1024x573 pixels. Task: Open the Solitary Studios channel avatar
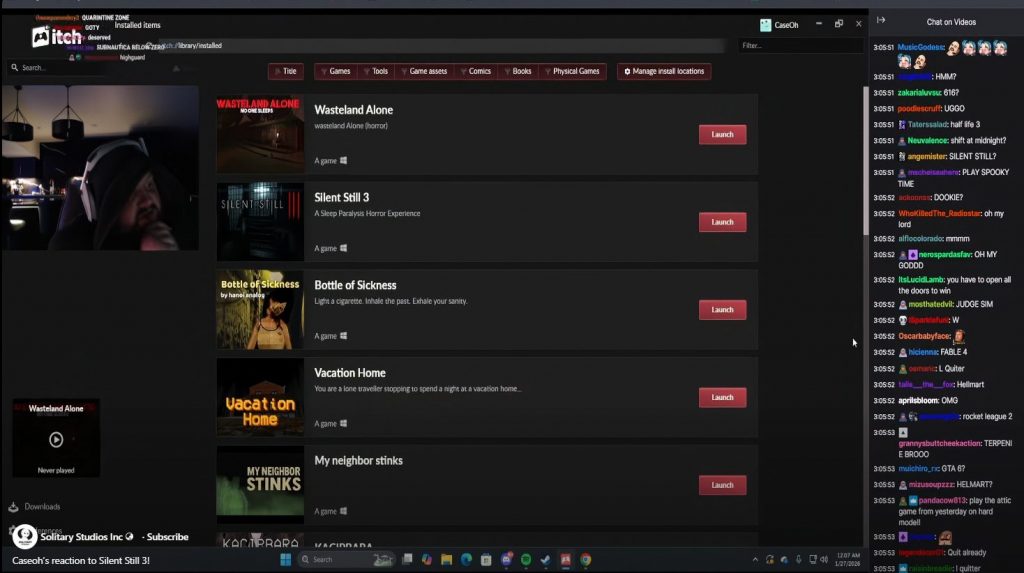tap(25, 537)
